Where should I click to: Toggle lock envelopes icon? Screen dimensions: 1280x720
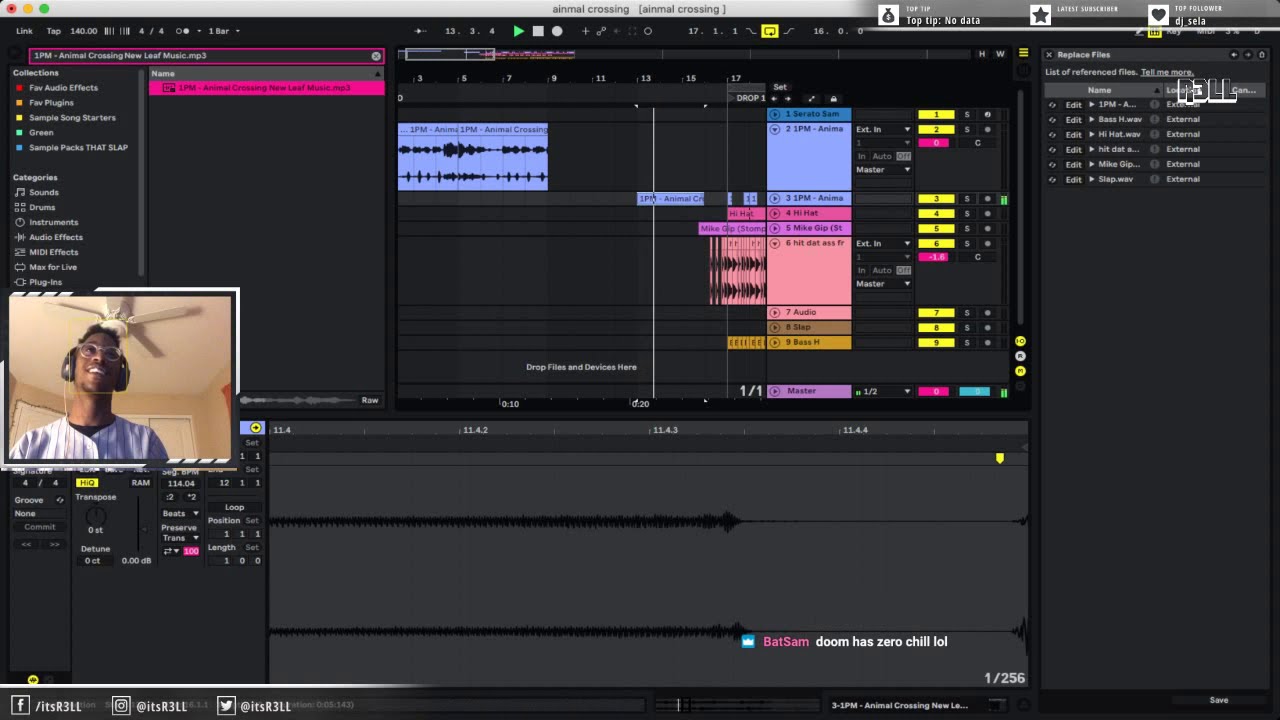click(834, 99)
